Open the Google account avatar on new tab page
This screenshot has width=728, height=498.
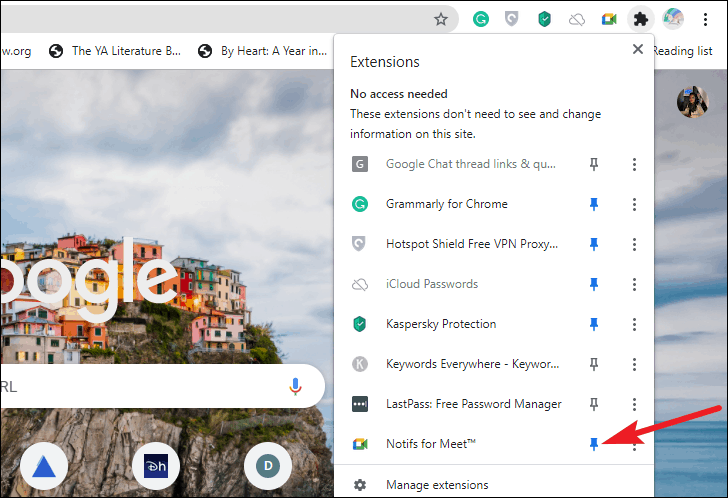pyautogui.click(x=692, y=101)
